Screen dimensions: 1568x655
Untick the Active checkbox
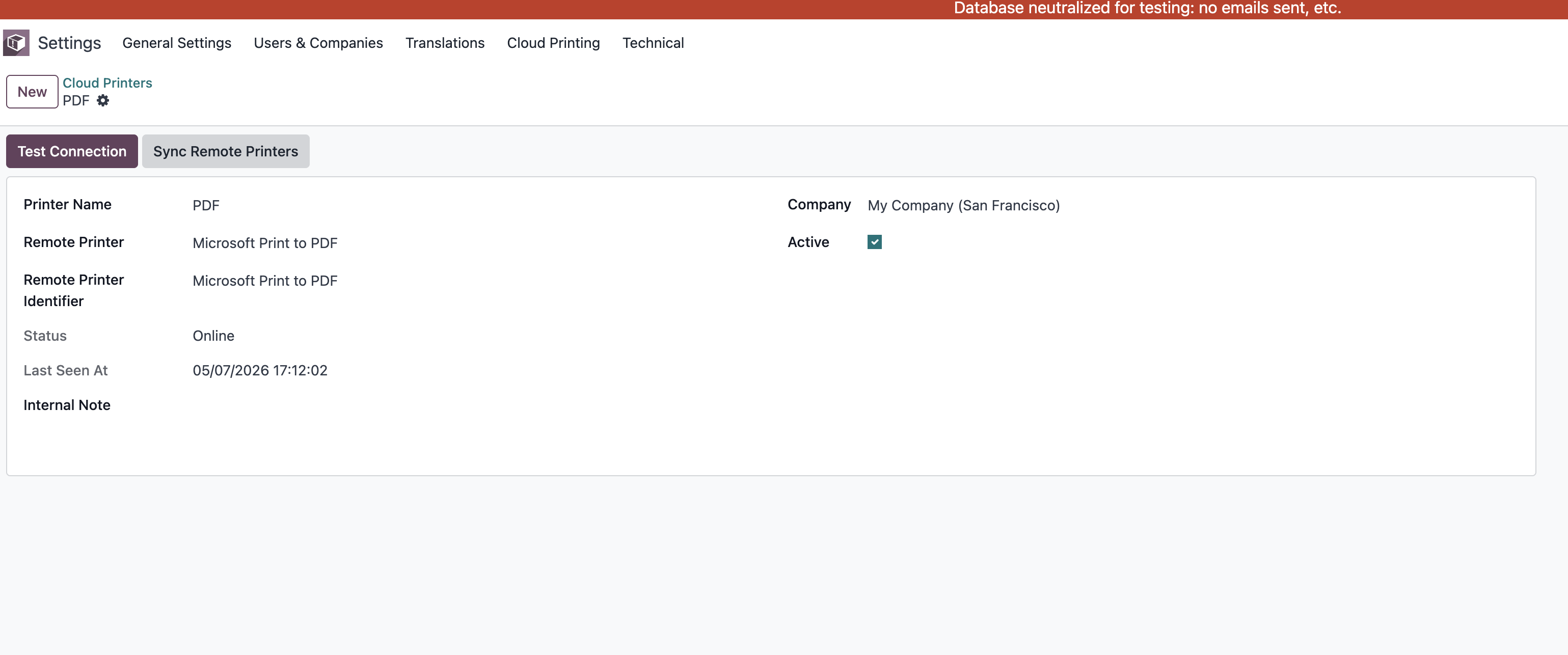click(874, 242)
